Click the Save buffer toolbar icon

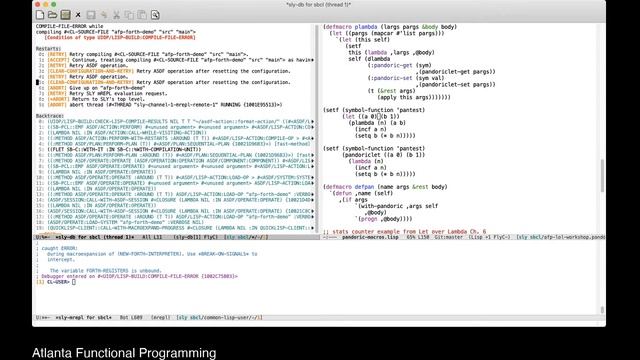click(x=91, y=15)
